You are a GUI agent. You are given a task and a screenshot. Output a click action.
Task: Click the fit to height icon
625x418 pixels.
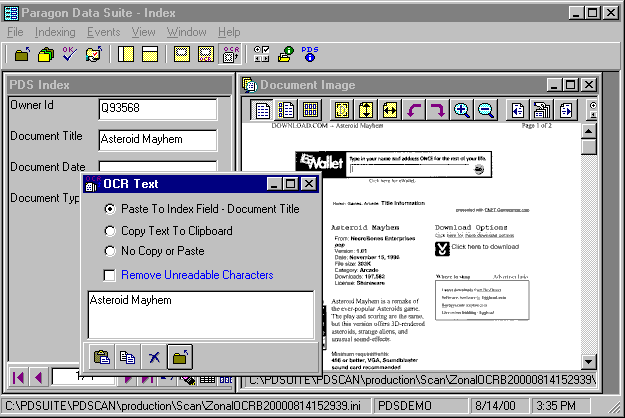click(x=366, y=110)
